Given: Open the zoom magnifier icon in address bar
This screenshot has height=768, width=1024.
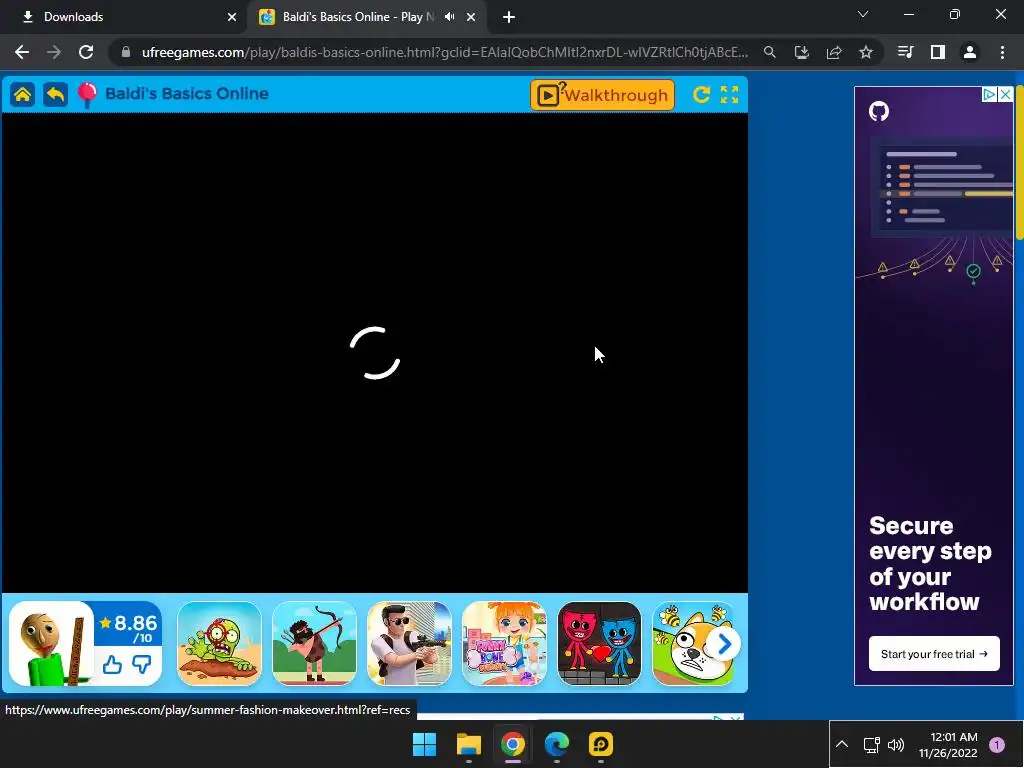Looking at the screenshot, I should pyautogui.click(x=770, y=52).
